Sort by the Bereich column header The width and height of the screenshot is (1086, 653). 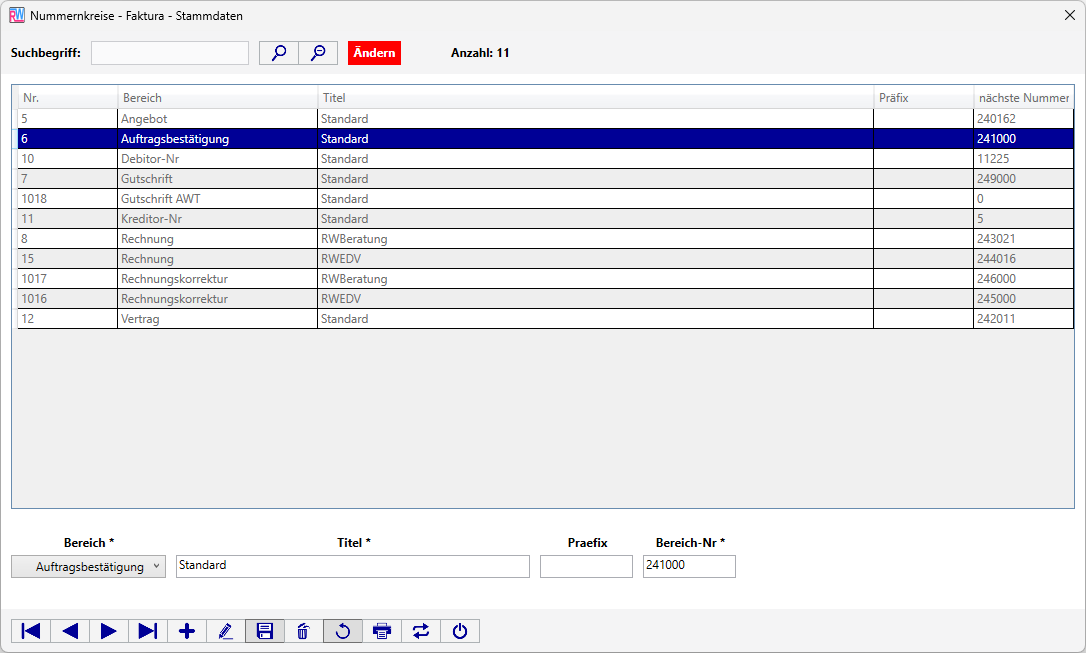(217, 98)
